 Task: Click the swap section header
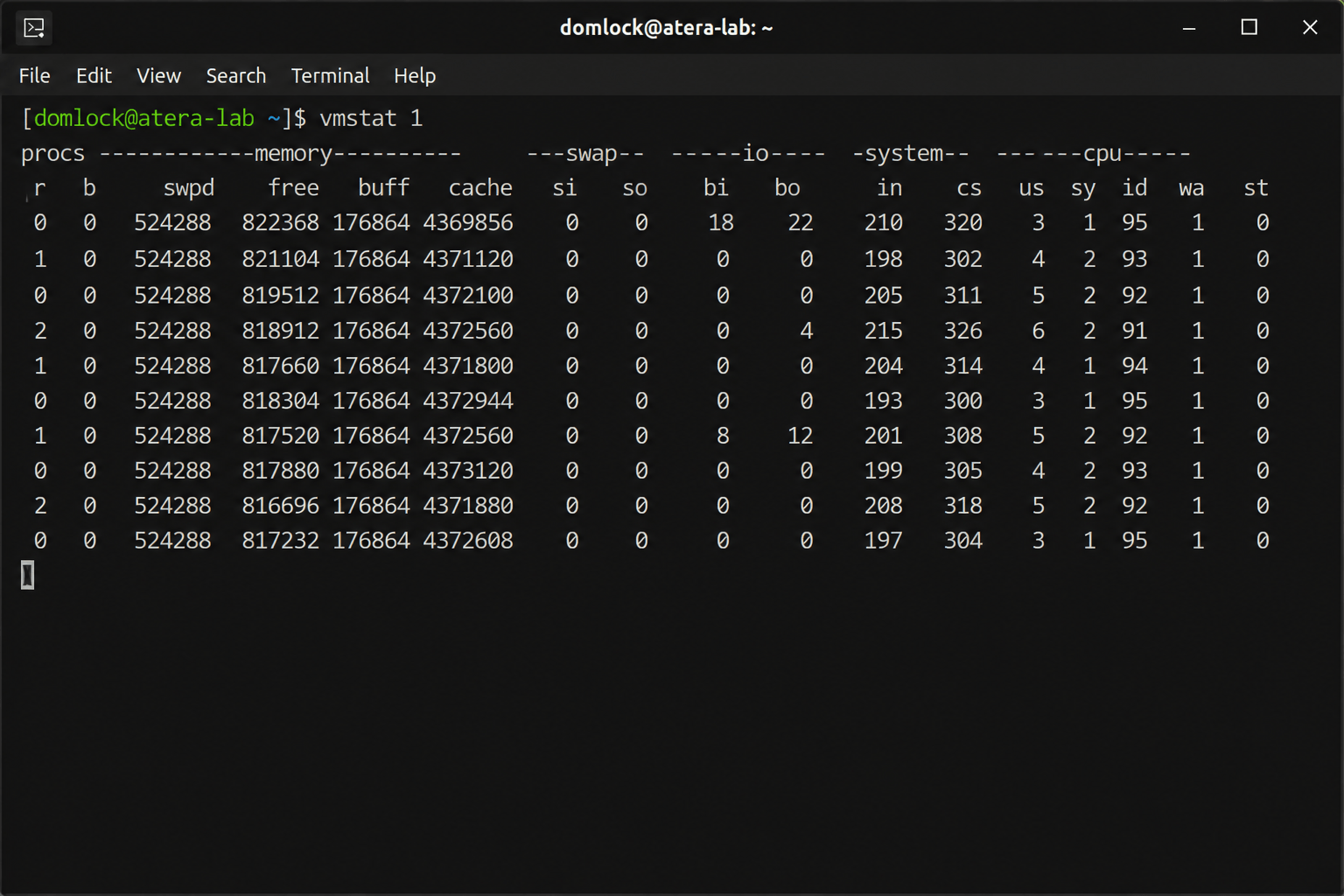pyautogui.click(x=585, y=154)
